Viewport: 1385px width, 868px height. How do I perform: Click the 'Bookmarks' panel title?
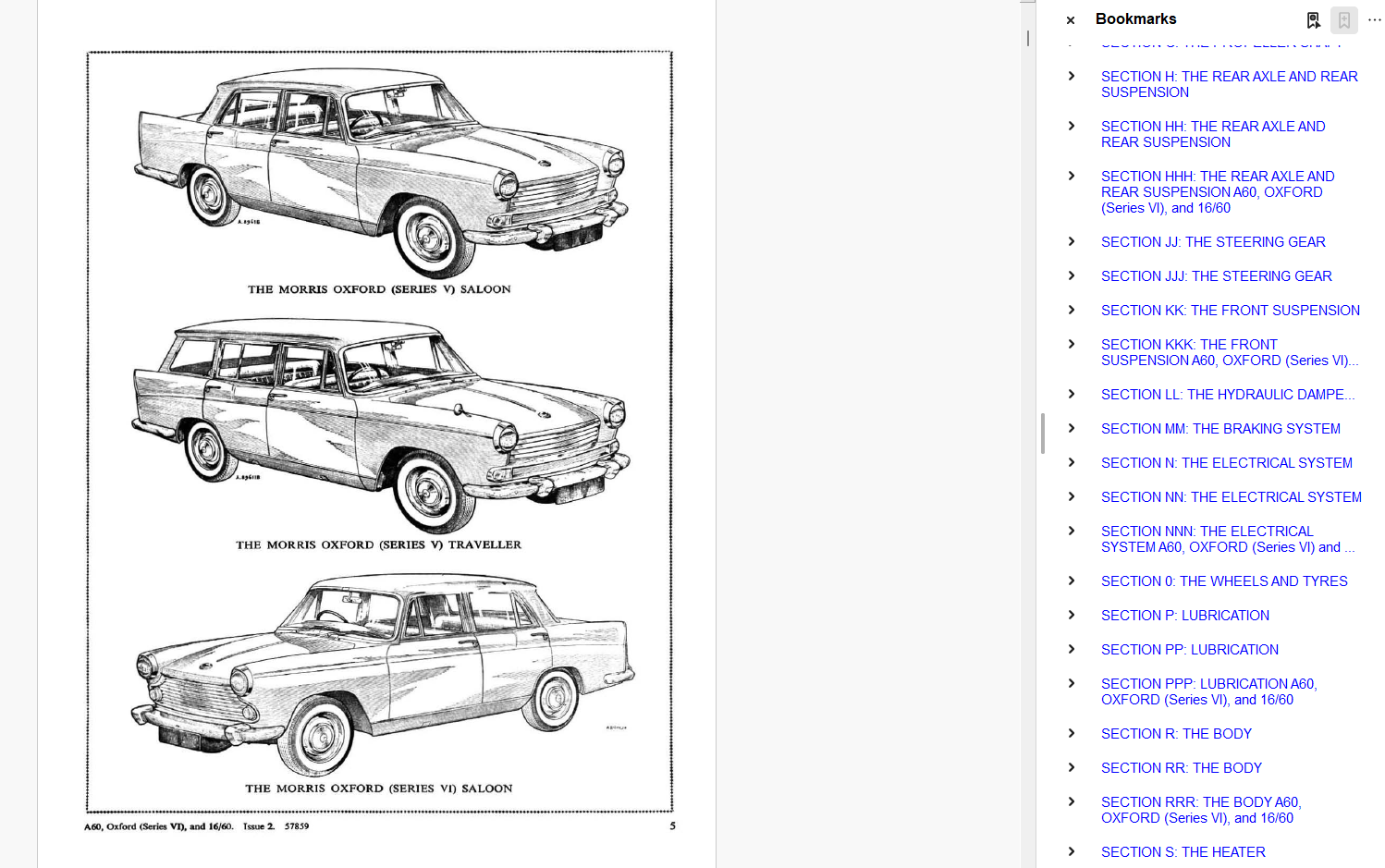click(x=1135, y=19)
